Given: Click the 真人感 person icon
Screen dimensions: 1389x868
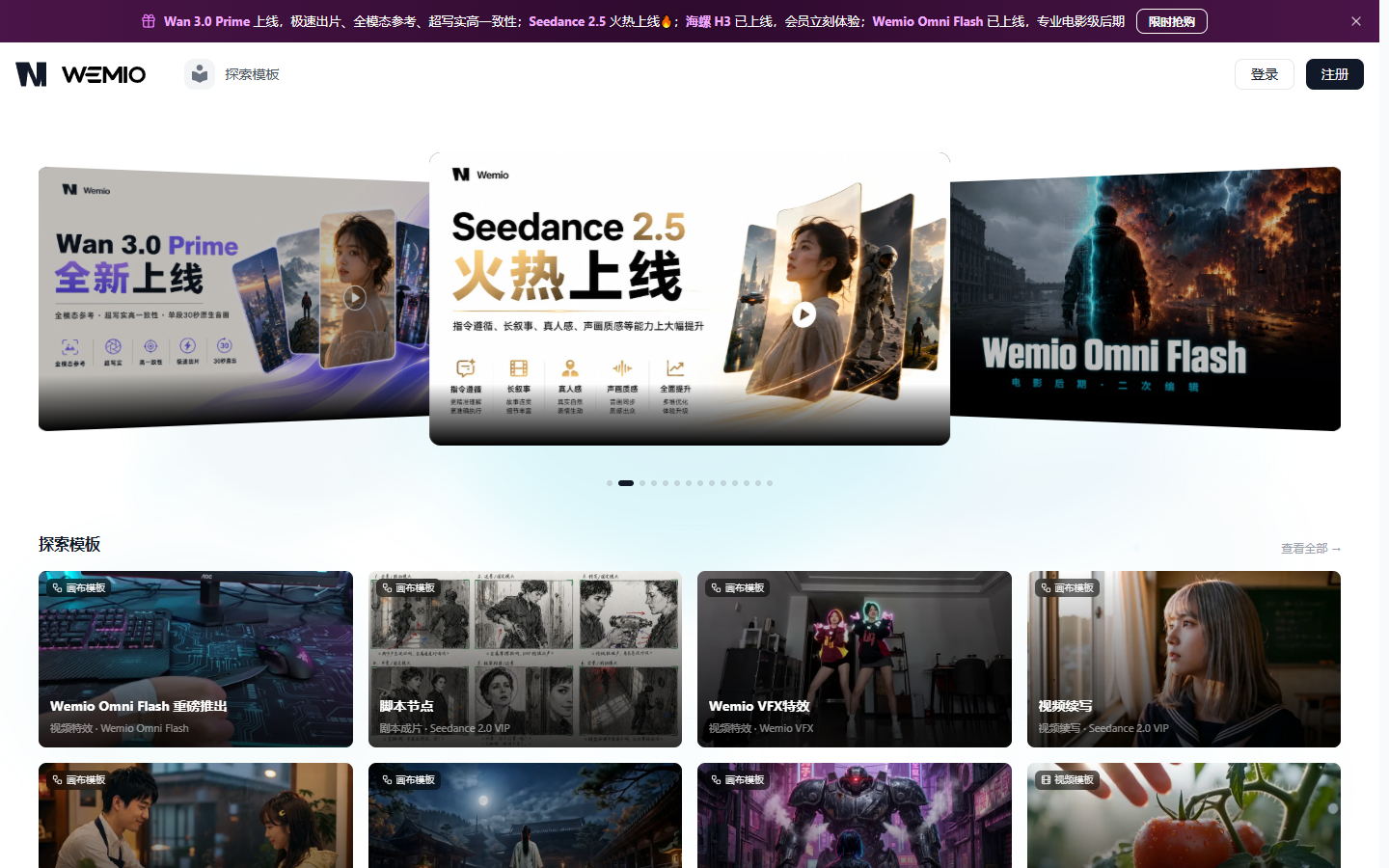Looking at the screenshot, I should point(570,367).
